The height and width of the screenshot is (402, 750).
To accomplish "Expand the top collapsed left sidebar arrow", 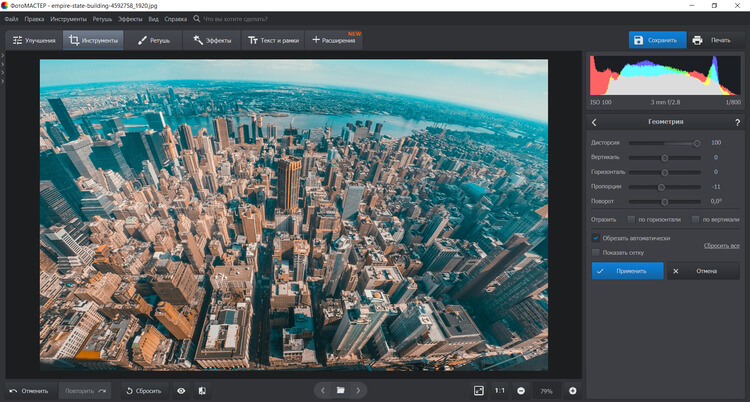I will (3, 54).
